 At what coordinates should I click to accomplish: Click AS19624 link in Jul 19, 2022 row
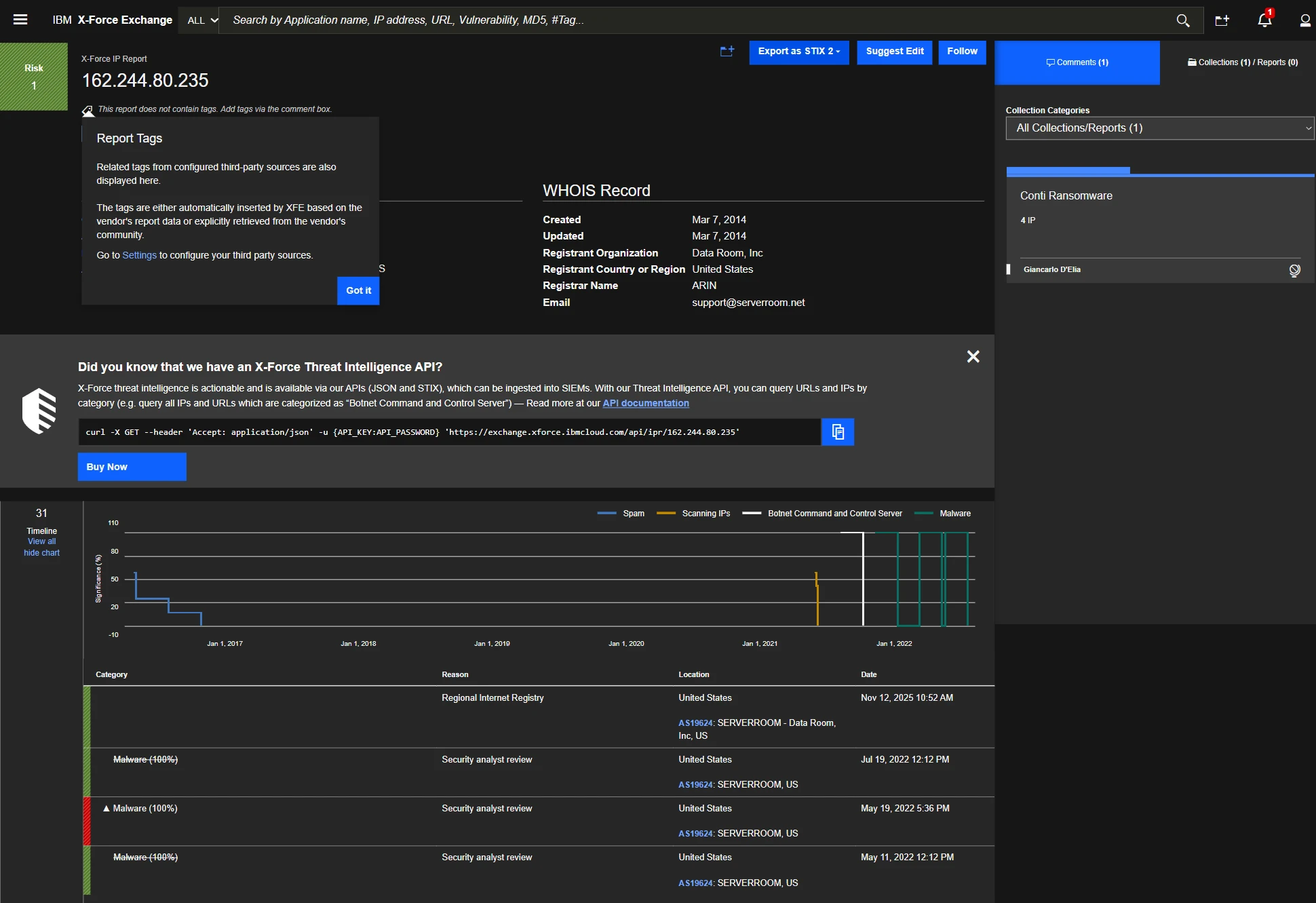point(695,785)
